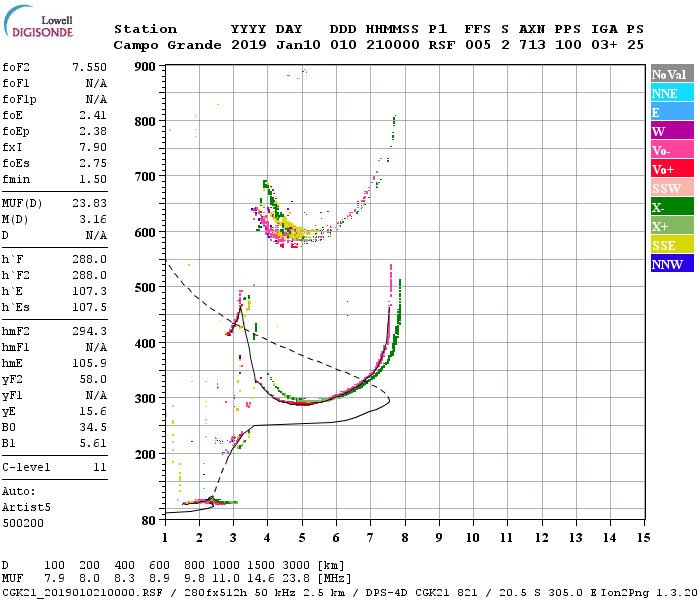Image resolution: width=700 pixels, height=600 pixels.
Task: Click the B1 value 5.61
Action: pos(93,443)
